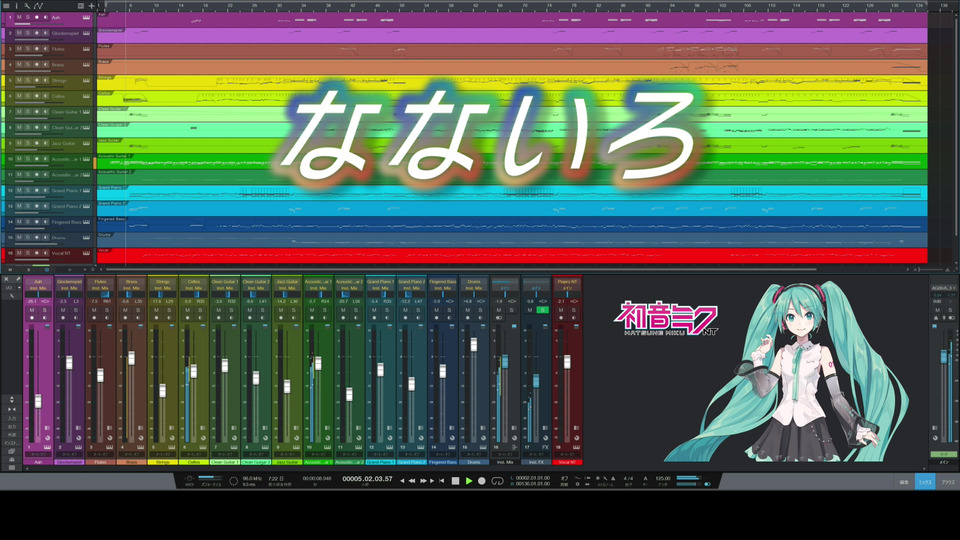Solo the Glockenspiel track in track list

pos(28,33)
